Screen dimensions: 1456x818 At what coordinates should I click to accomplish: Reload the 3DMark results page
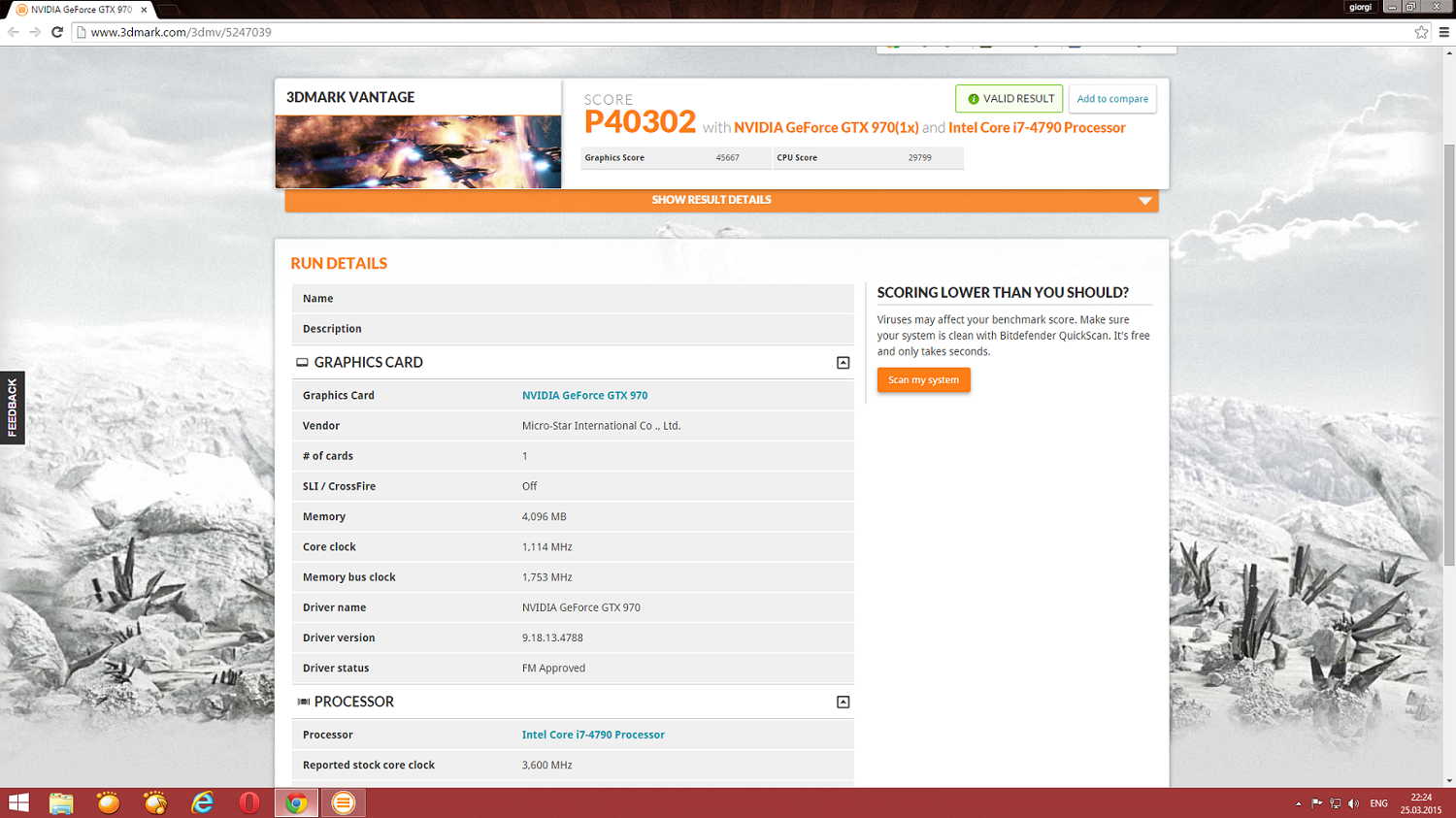(57, 32)
